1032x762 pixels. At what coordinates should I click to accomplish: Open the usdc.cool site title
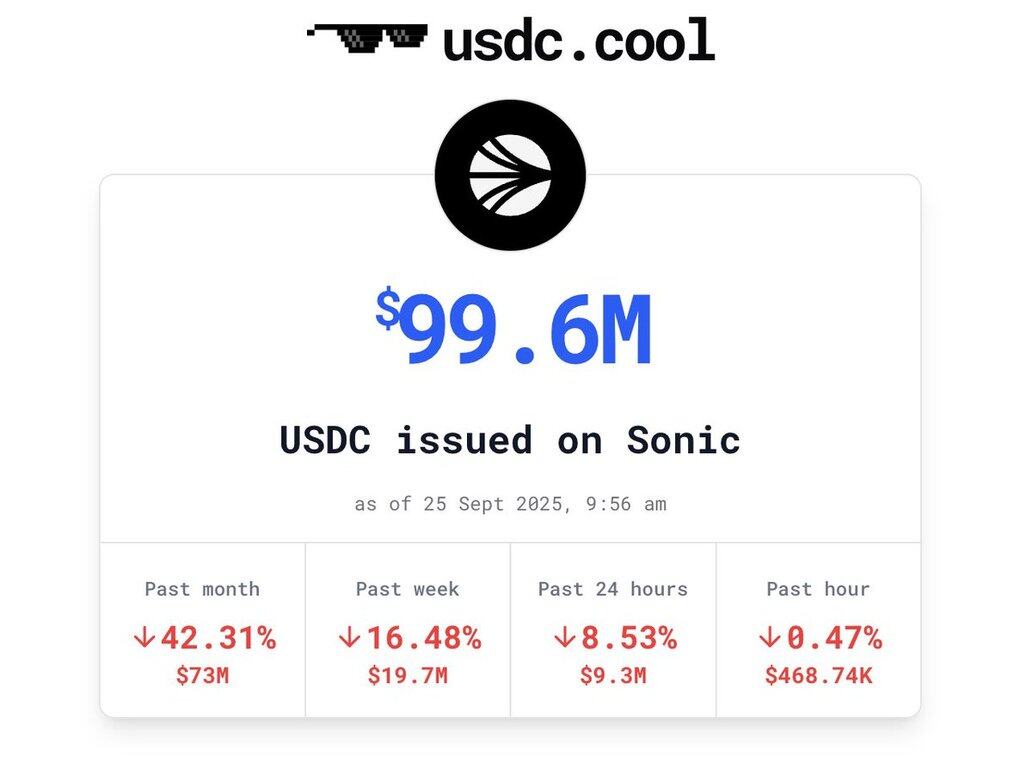point(579,40)
